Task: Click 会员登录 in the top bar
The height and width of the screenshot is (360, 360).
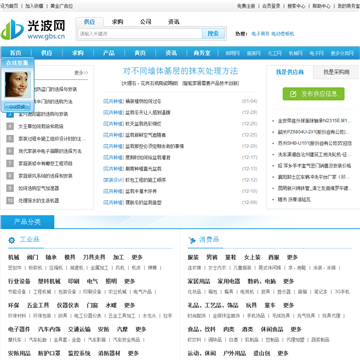Action: tap(271, 6)
